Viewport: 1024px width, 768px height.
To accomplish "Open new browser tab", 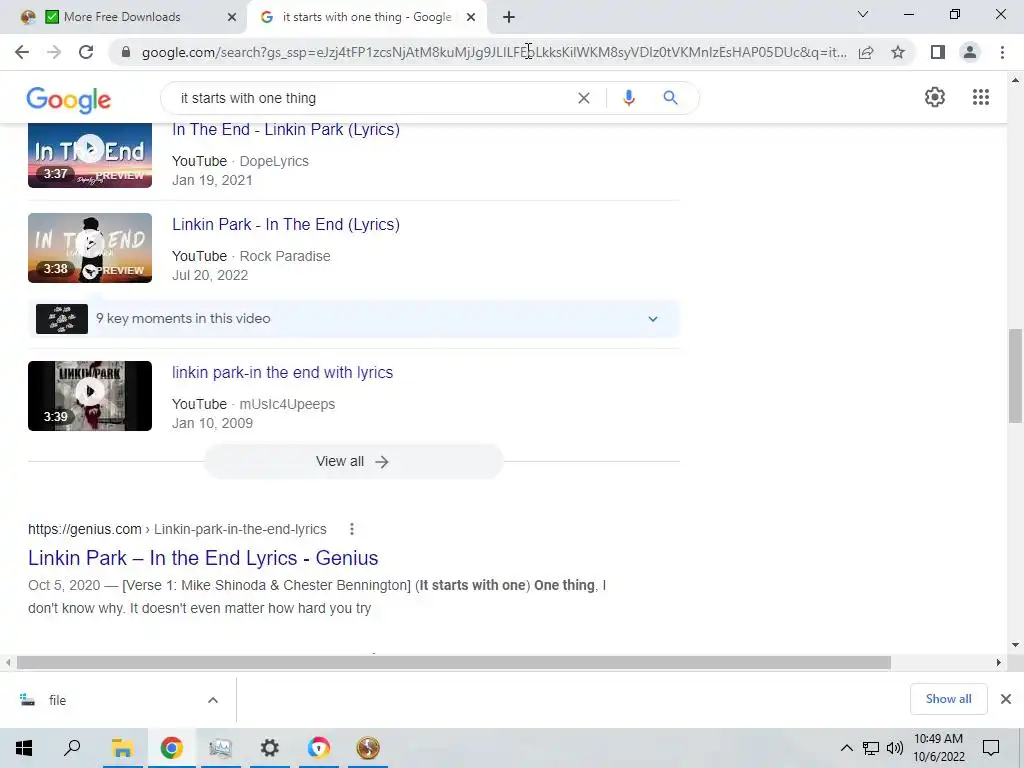I will pyautogui.click(x=509, y=17).
